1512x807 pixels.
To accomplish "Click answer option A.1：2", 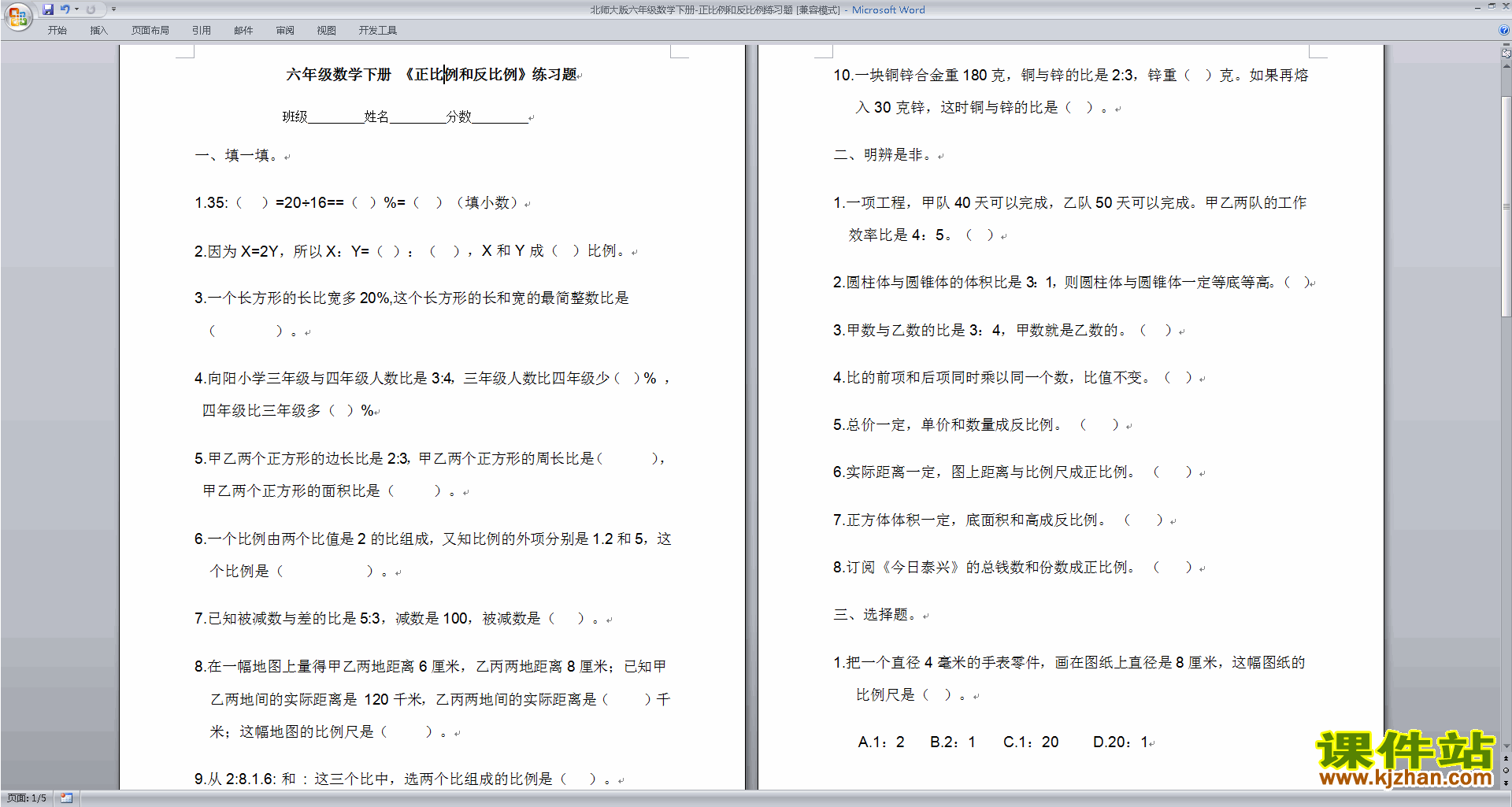I will coord(881,742).
